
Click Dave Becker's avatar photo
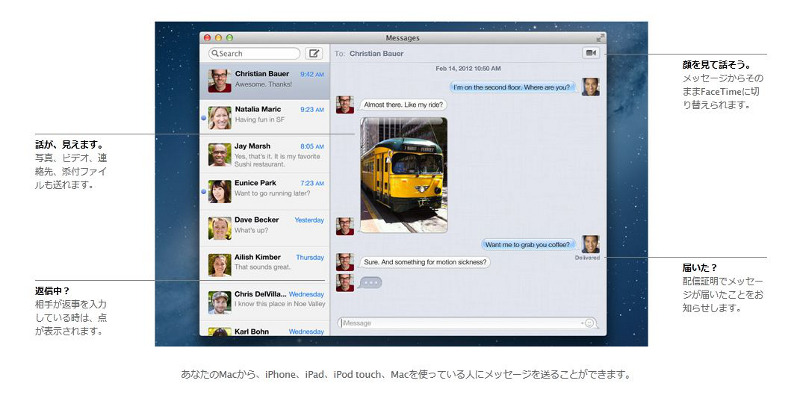pos(220,228)
